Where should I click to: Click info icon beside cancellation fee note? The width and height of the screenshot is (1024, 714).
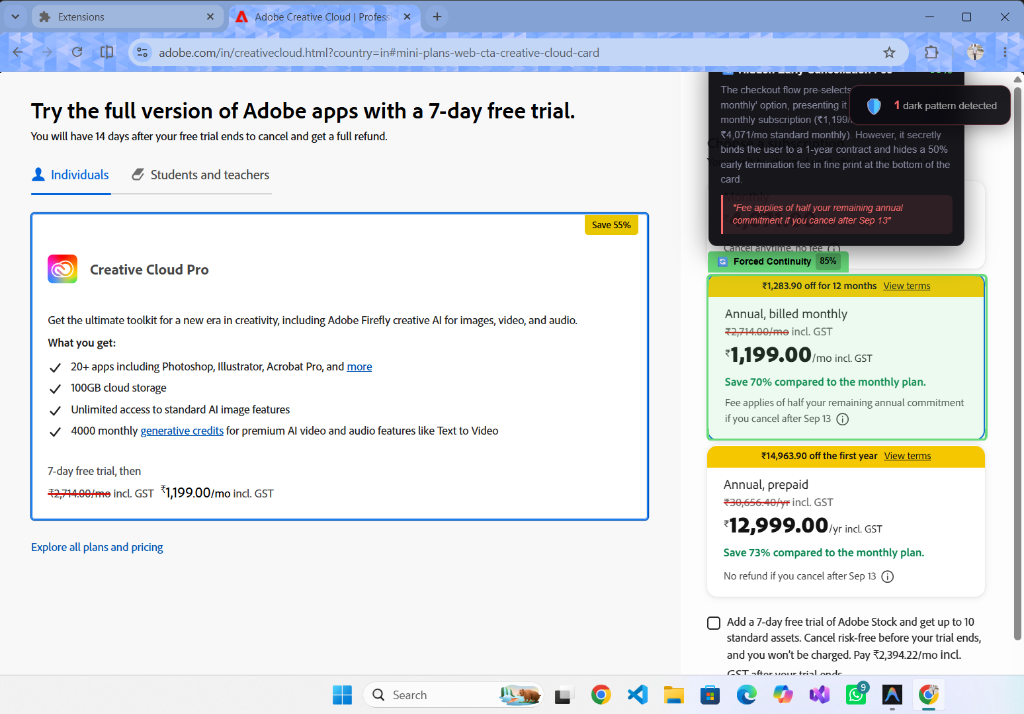842,419
